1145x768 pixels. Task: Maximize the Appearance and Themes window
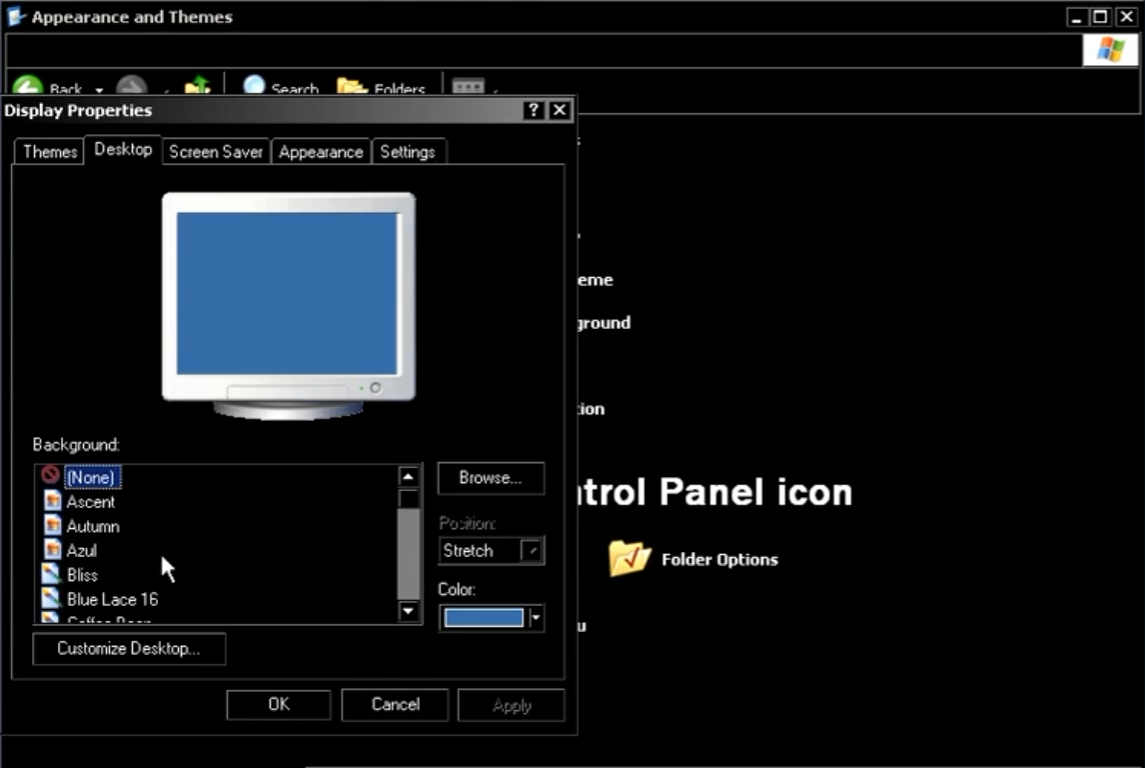click(x=1100, y=17)
